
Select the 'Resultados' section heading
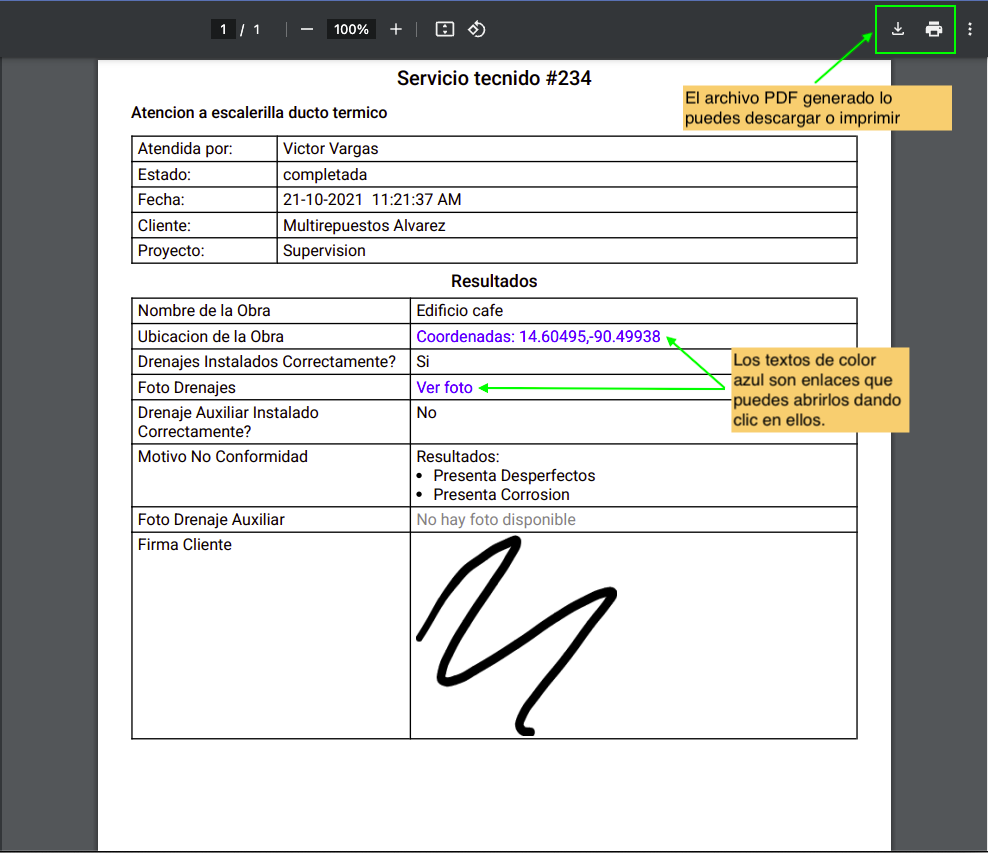tap(494, 281)
